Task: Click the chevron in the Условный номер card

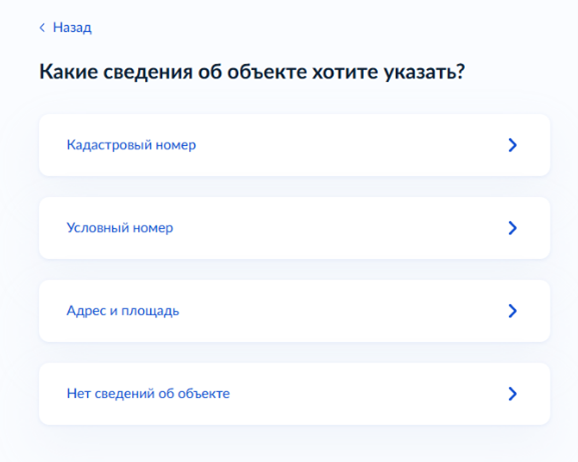Action: click(512, 228)
